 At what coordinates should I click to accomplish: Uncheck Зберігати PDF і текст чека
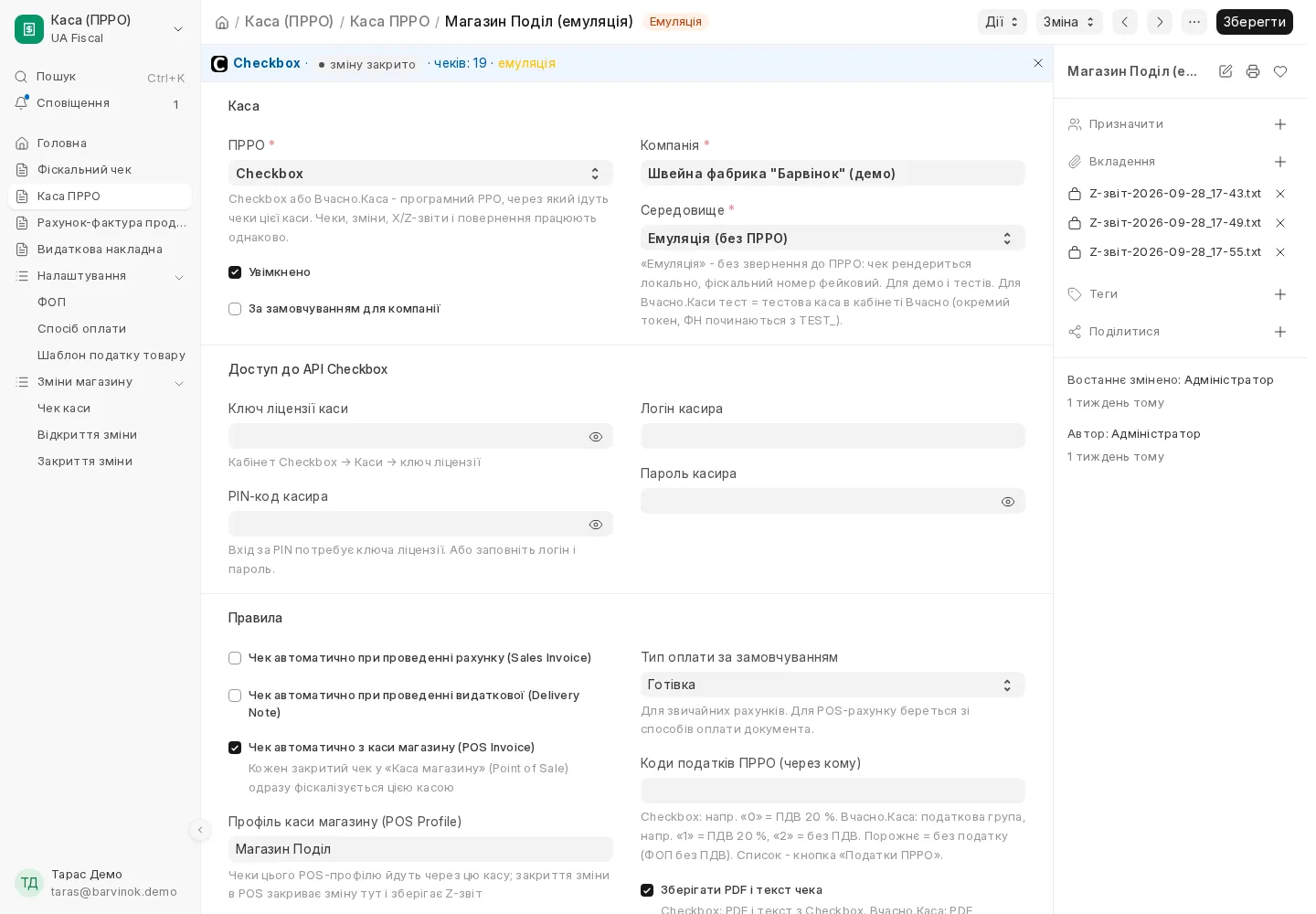(647, 890)
